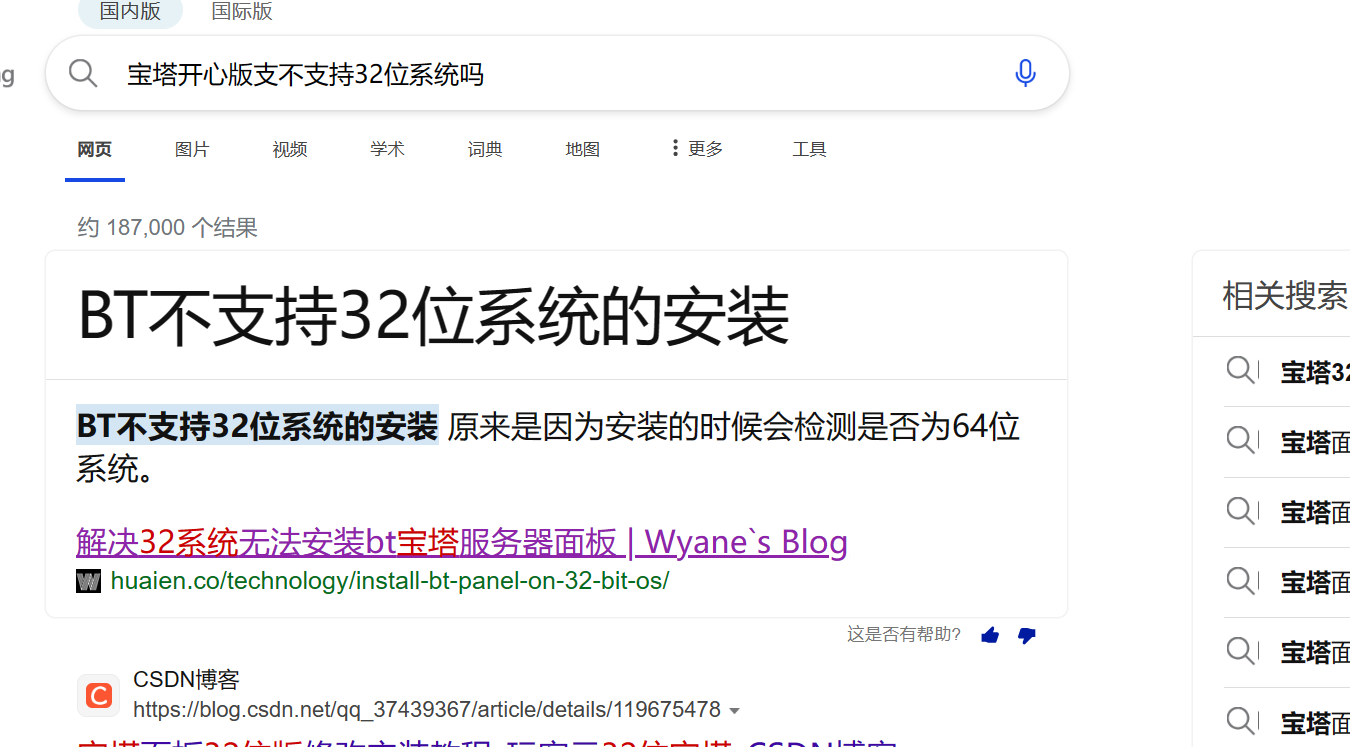
Task: Open the 学术 results tab
Action: pyautogui.click(x=387, y=150)
